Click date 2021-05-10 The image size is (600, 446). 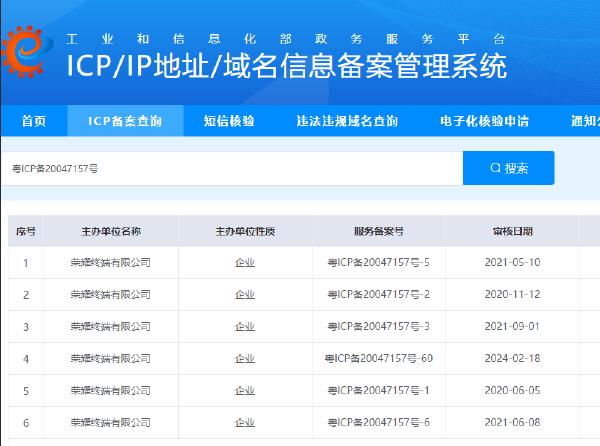pos(512,263)
